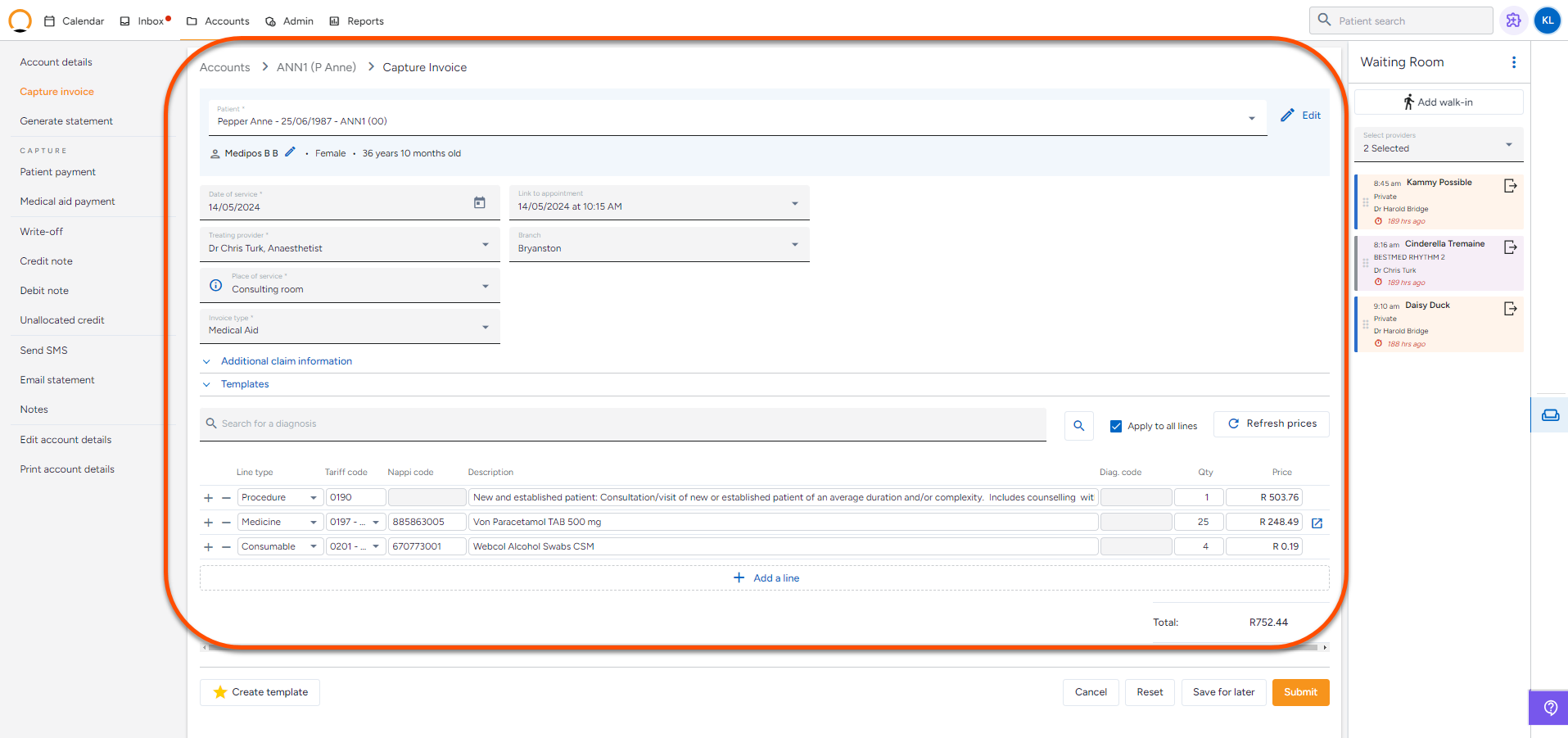Open the Treating provider dropdown

[x=485, y=244]
